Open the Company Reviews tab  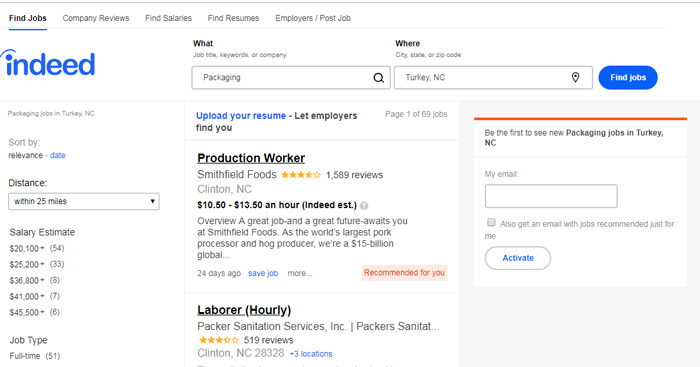pyautogui.click(x=96, y=18)
